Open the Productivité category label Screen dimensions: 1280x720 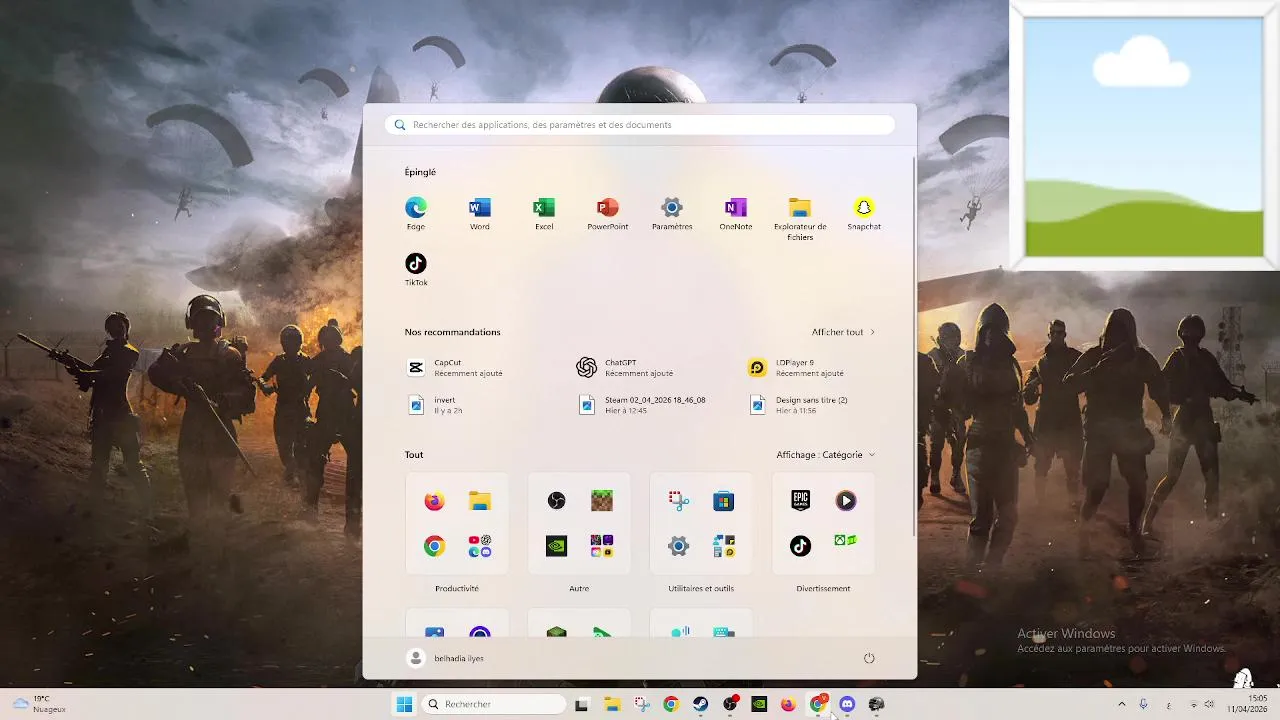pyautogui.click(x=457, y=589)
